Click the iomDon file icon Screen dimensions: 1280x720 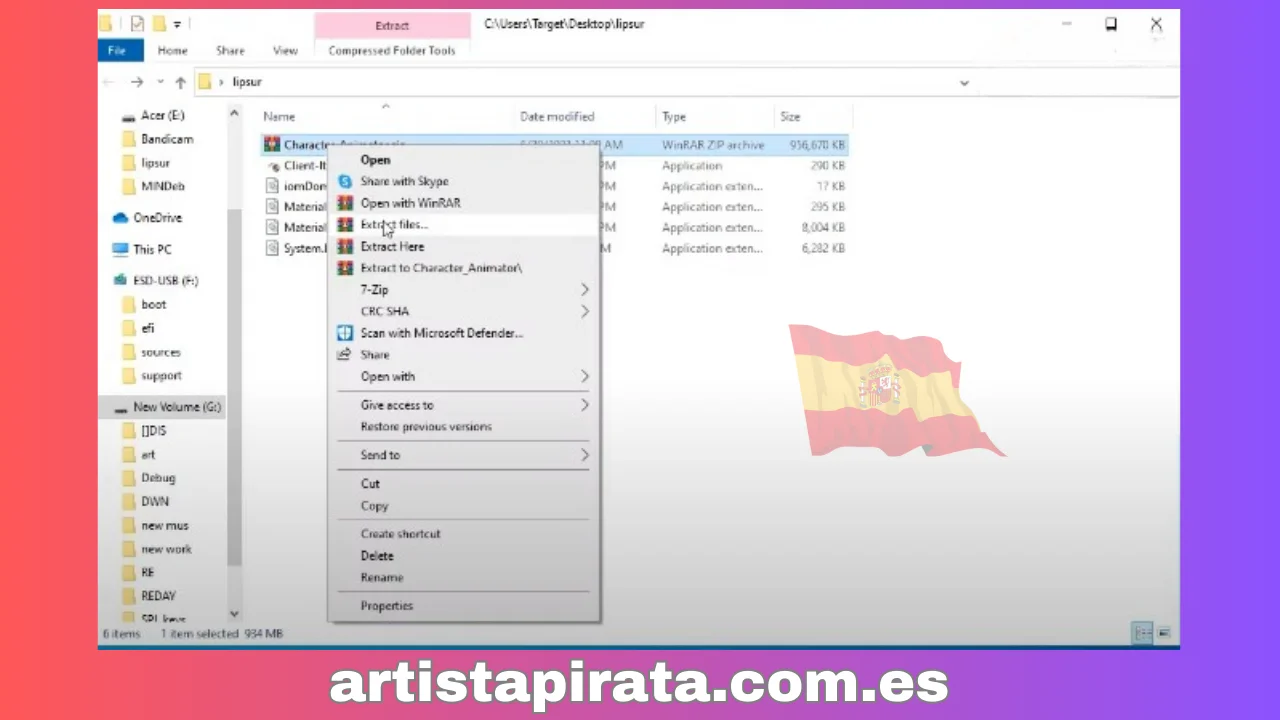[x=272, y=186]
